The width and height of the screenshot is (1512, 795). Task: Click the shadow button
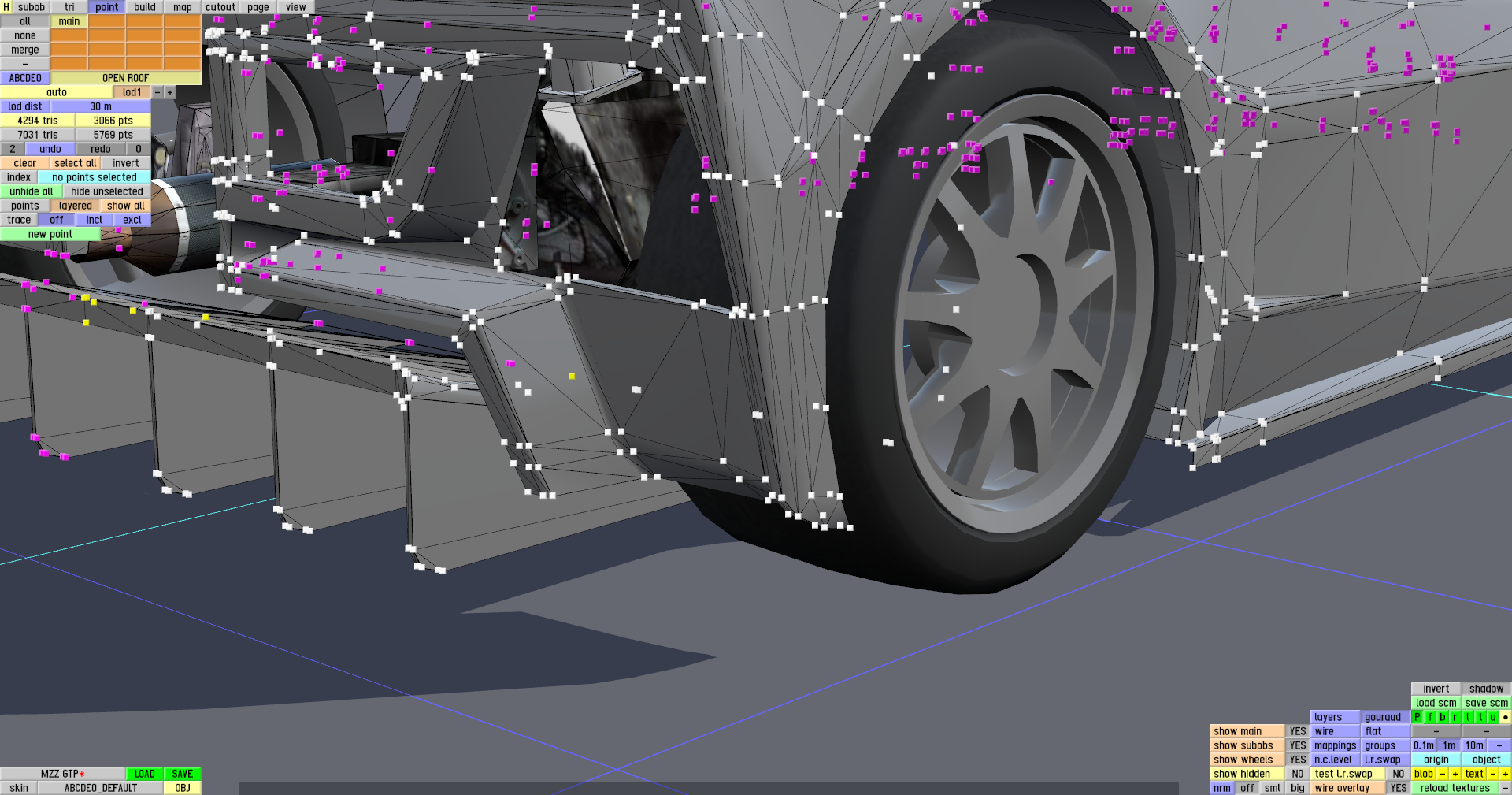pos(1487,689)
